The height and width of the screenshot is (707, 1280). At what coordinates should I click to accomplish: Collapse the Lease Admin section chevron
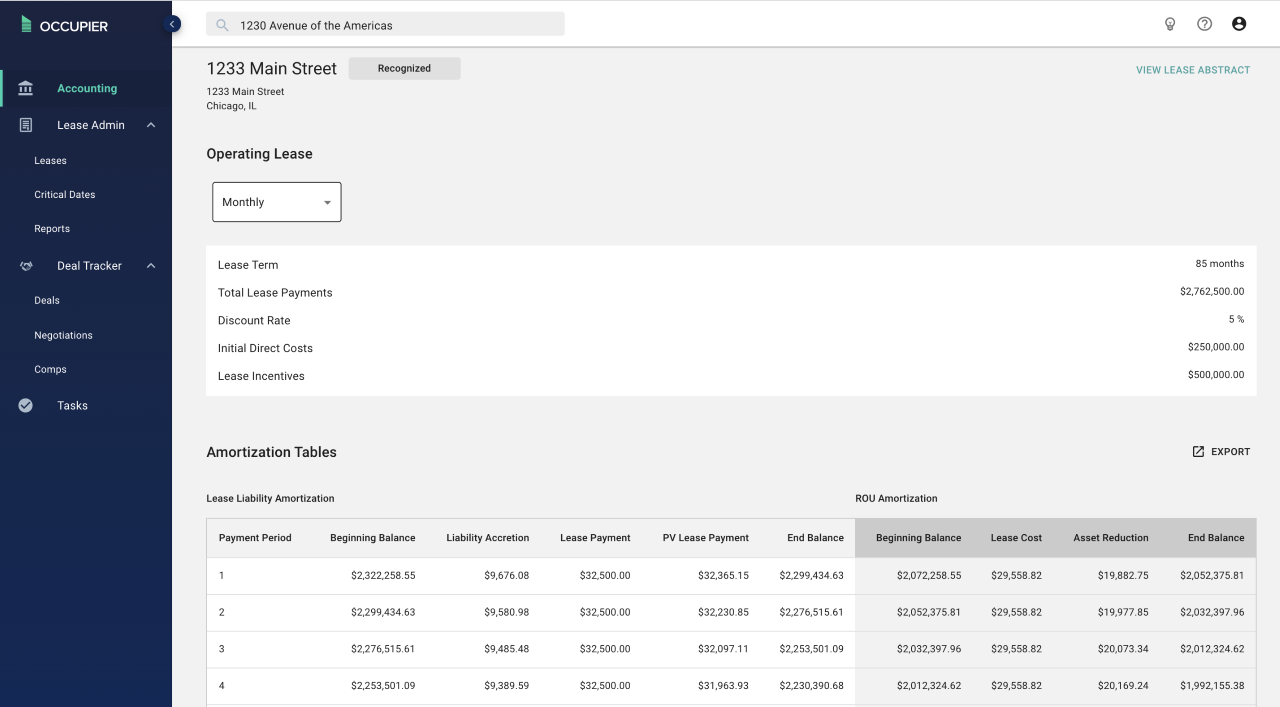click(151, 125)
